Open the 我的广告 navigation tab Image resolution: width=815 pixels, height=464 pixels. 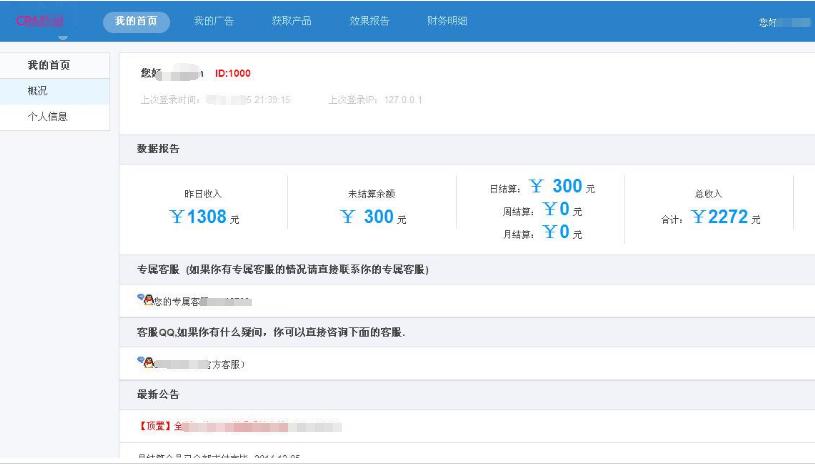tap(214, 21)
